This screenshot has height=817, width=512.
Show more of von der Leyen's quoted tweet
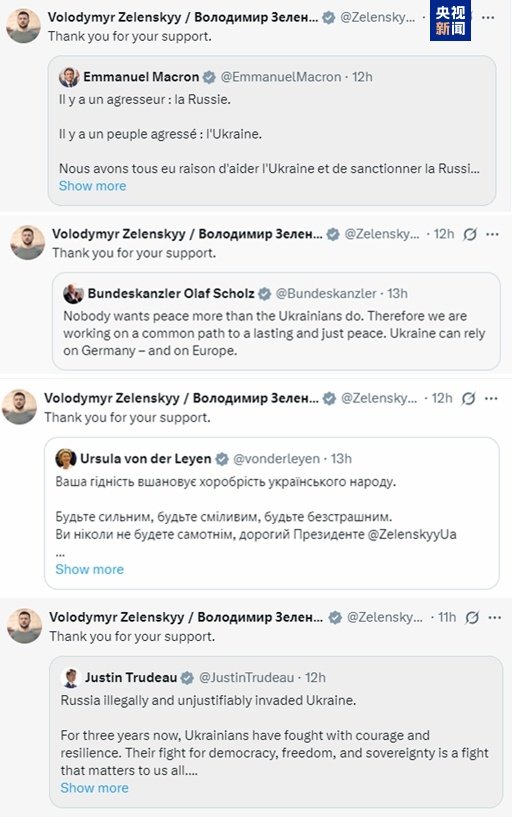90,570
